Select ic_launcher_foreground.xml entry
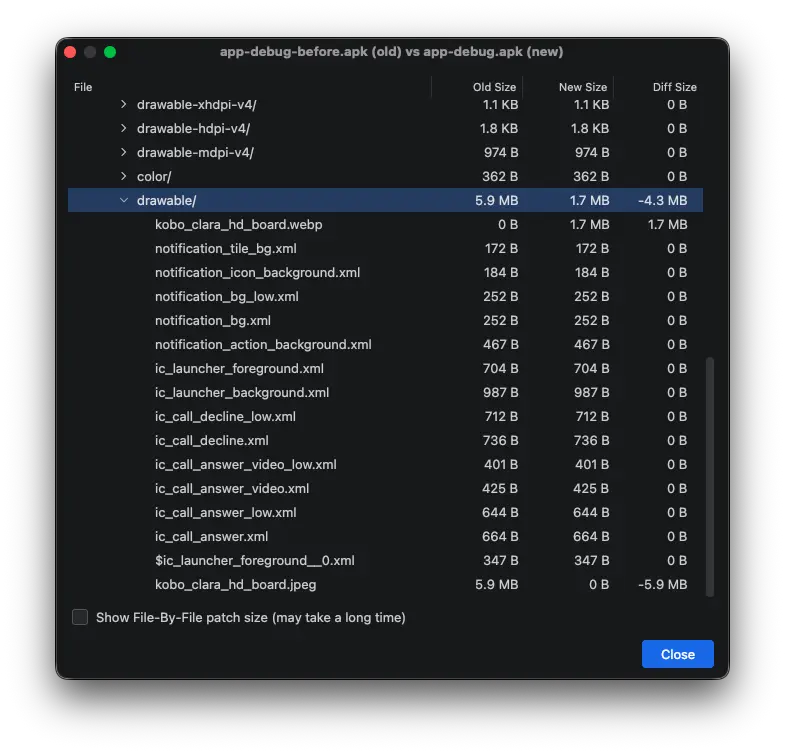 (239, 368)
